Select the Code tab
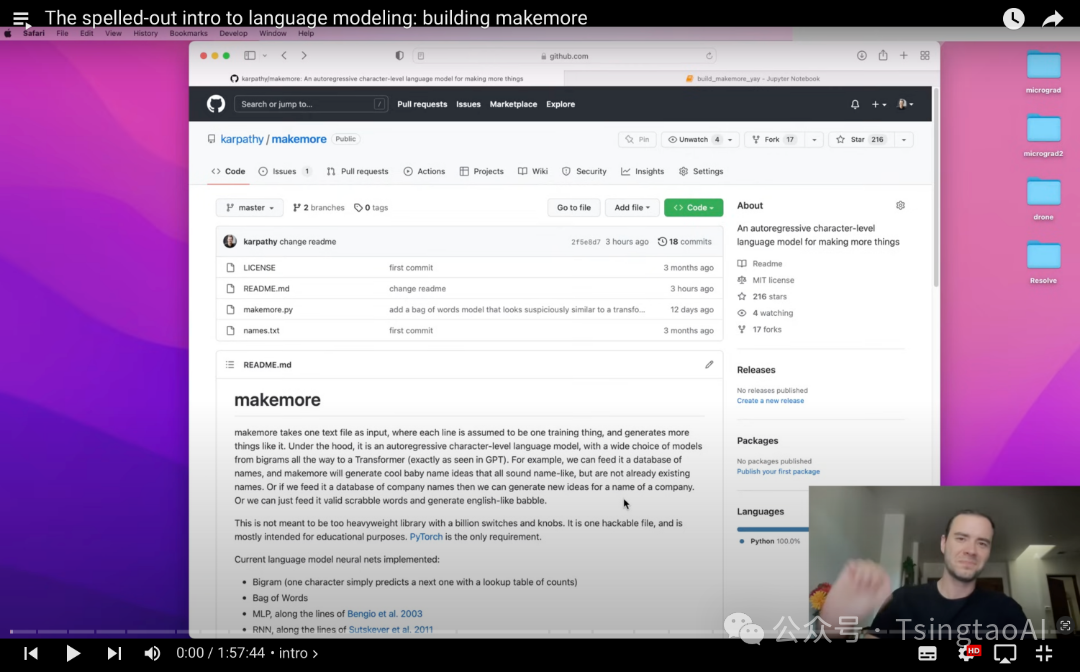This screenshot has height=672, width=1080. pyautogui.click(x=229, y=171)
